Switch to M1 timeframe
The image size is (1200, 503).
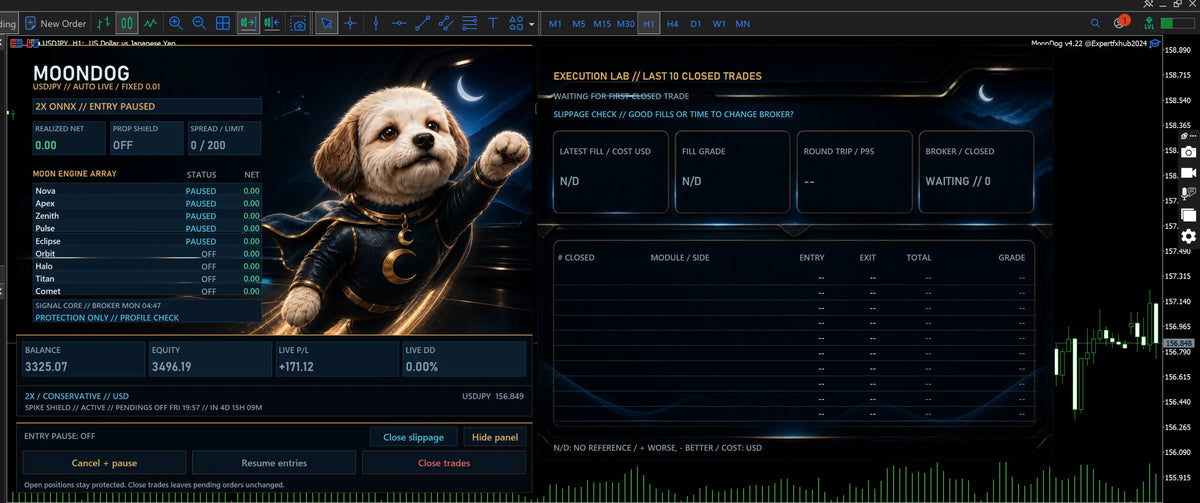[555, 23]
